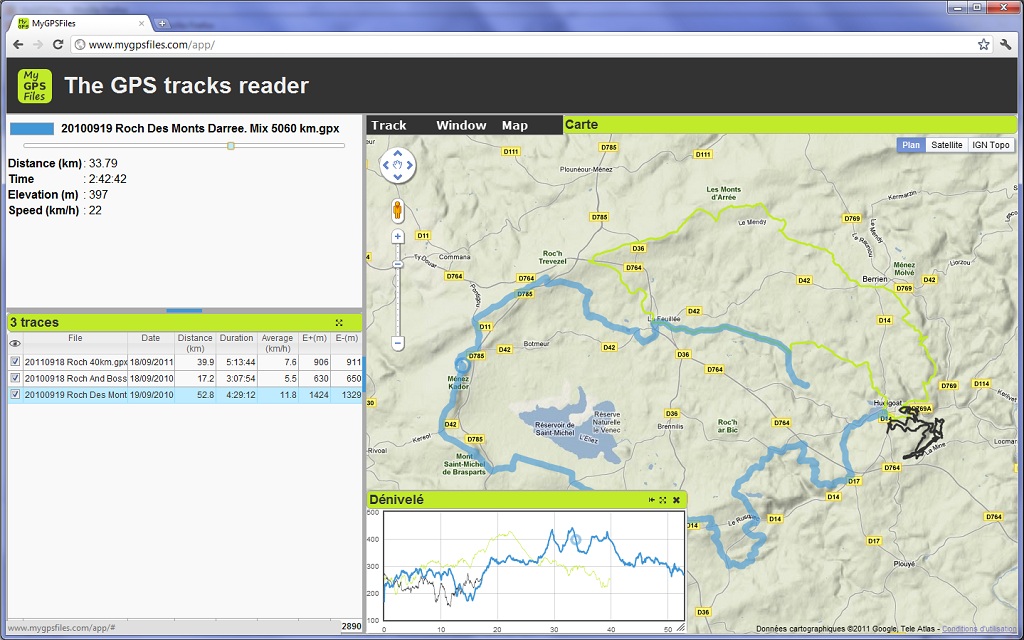Click the Elevation value 397
The image size is (1024, 640).
click(99, 195)
